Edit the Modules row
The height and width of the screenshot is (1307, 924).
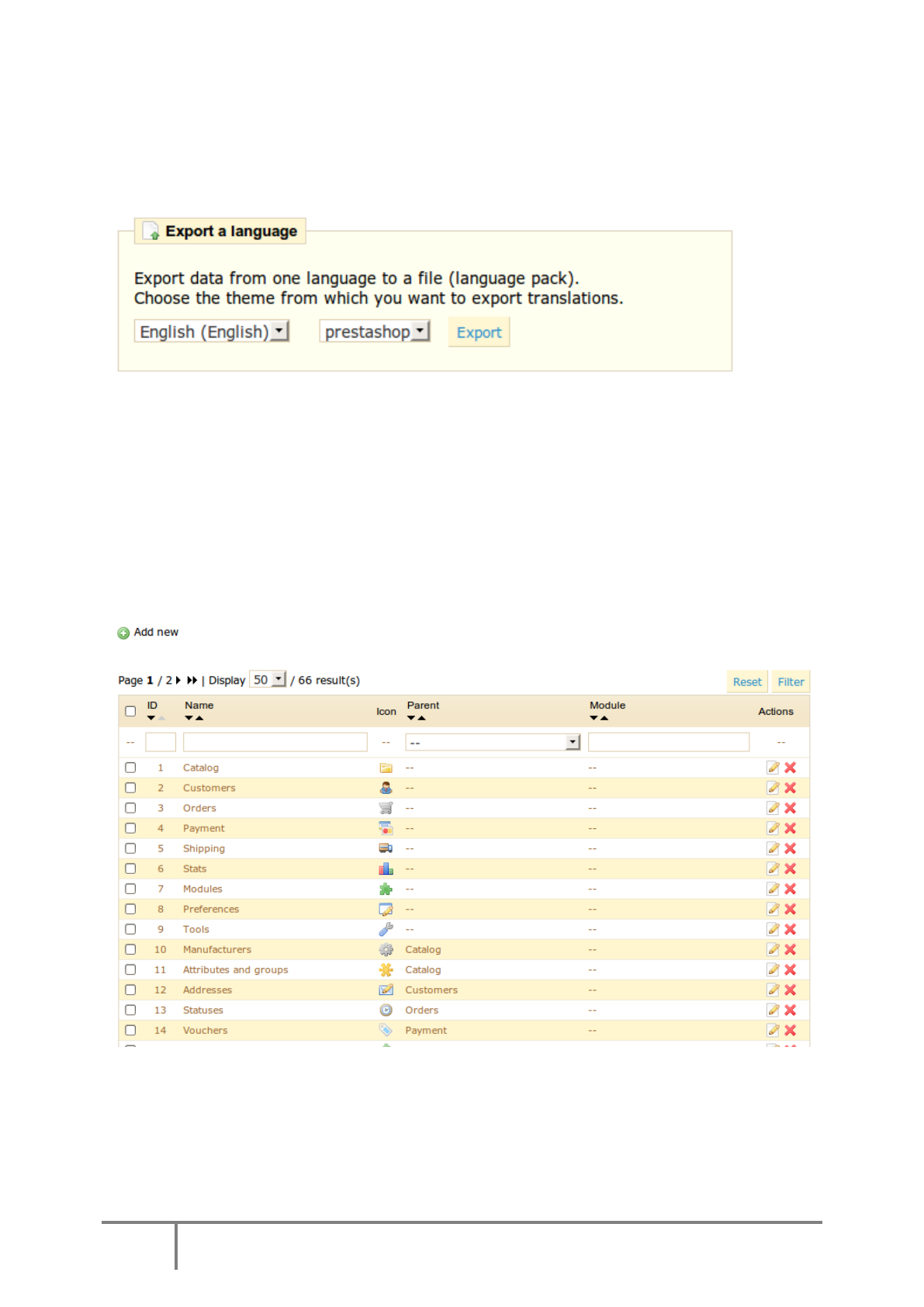(x=773, y=889)
